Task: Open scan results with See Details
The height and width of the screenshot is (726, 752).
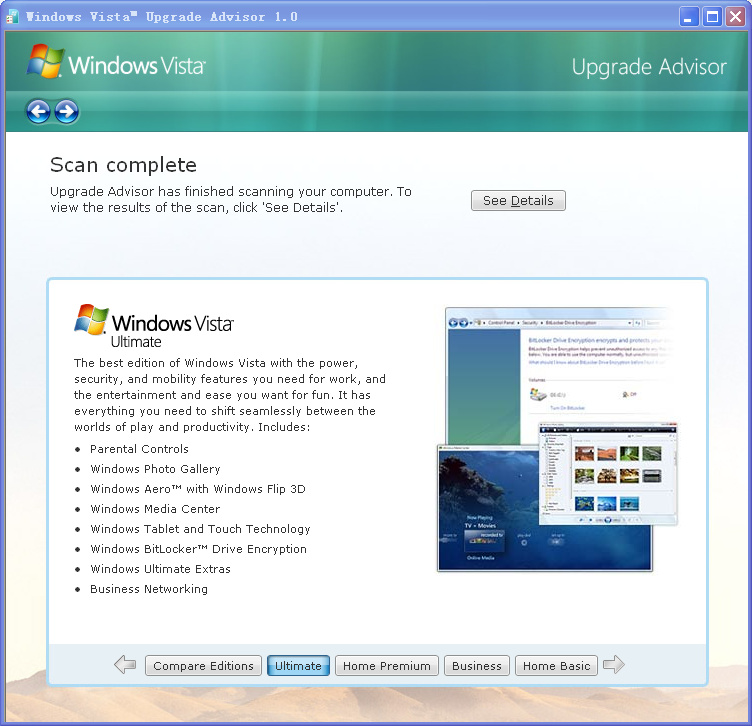Action: pos(518,200)
